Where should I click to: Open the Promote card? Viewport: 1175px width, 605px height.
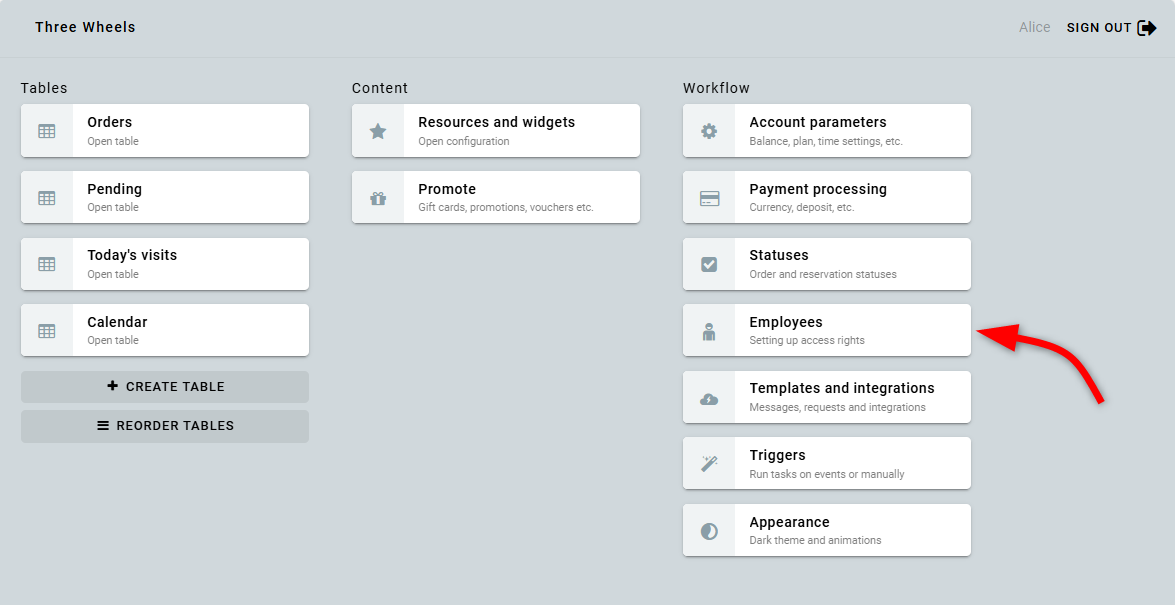coord(496,197)
